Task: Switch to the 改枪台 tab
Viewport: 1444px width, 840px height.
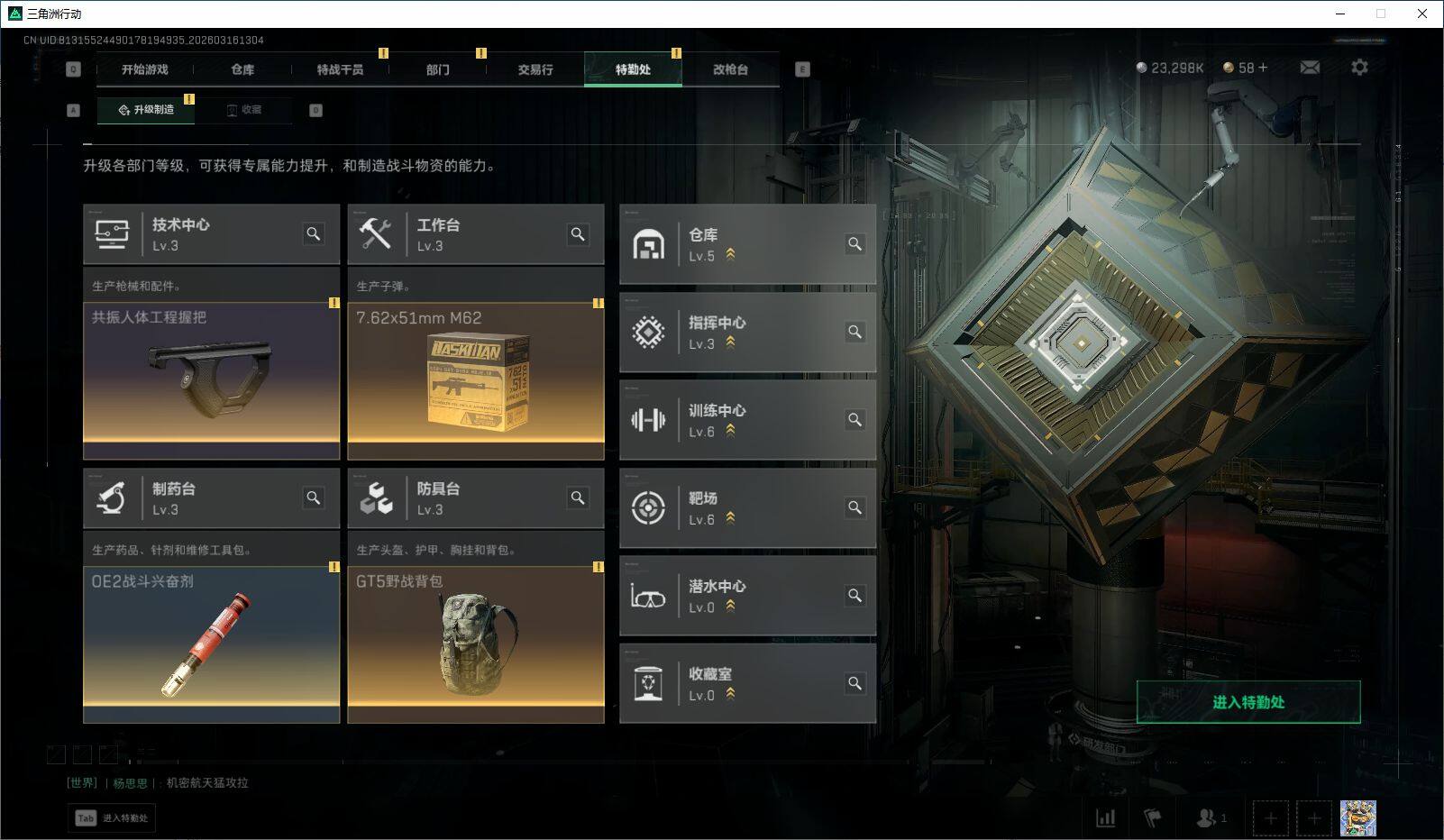Action: (730, 69)
